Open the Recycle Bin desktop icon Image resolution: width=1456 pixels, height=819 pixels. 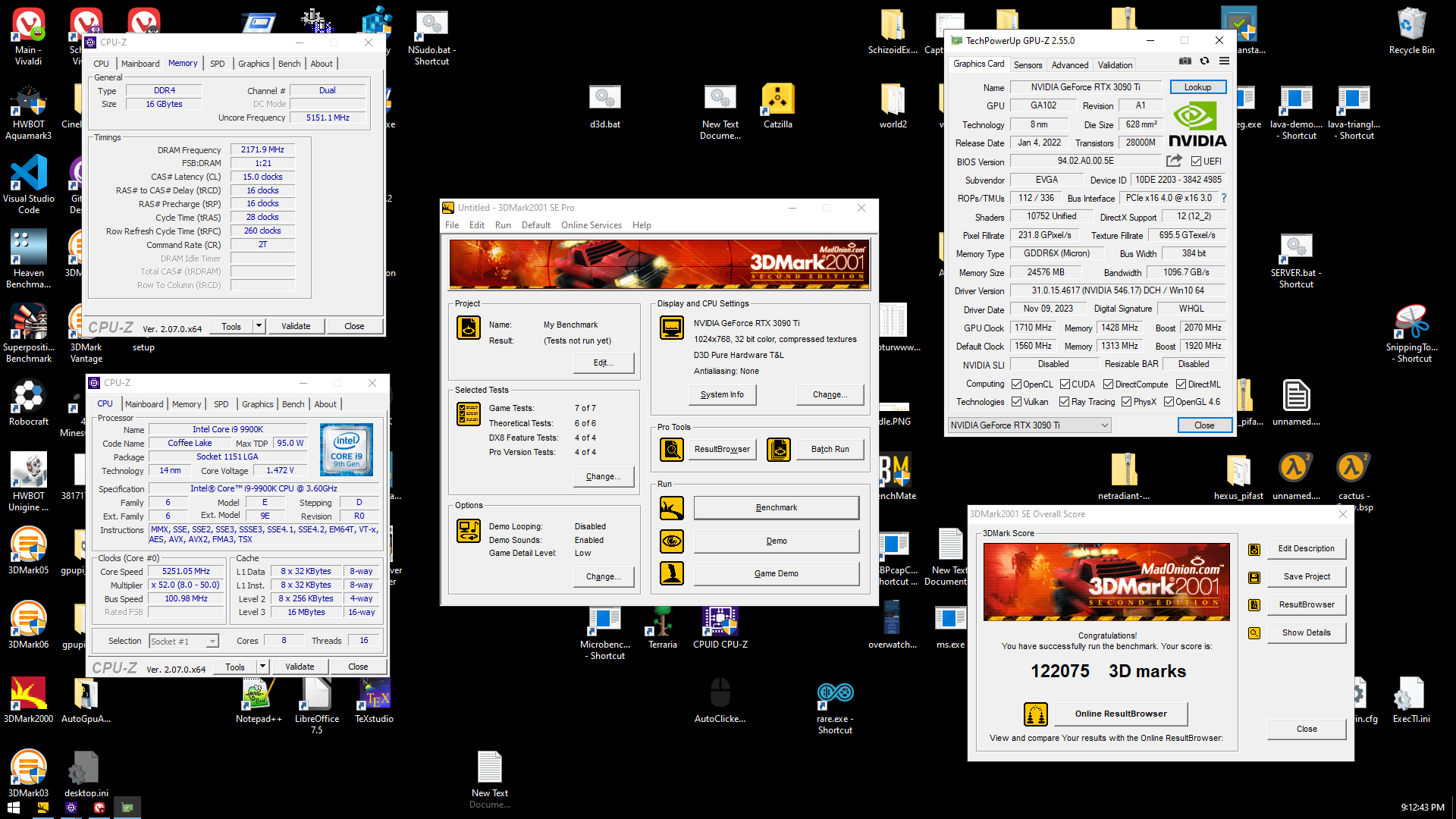tap(1411, 32)
